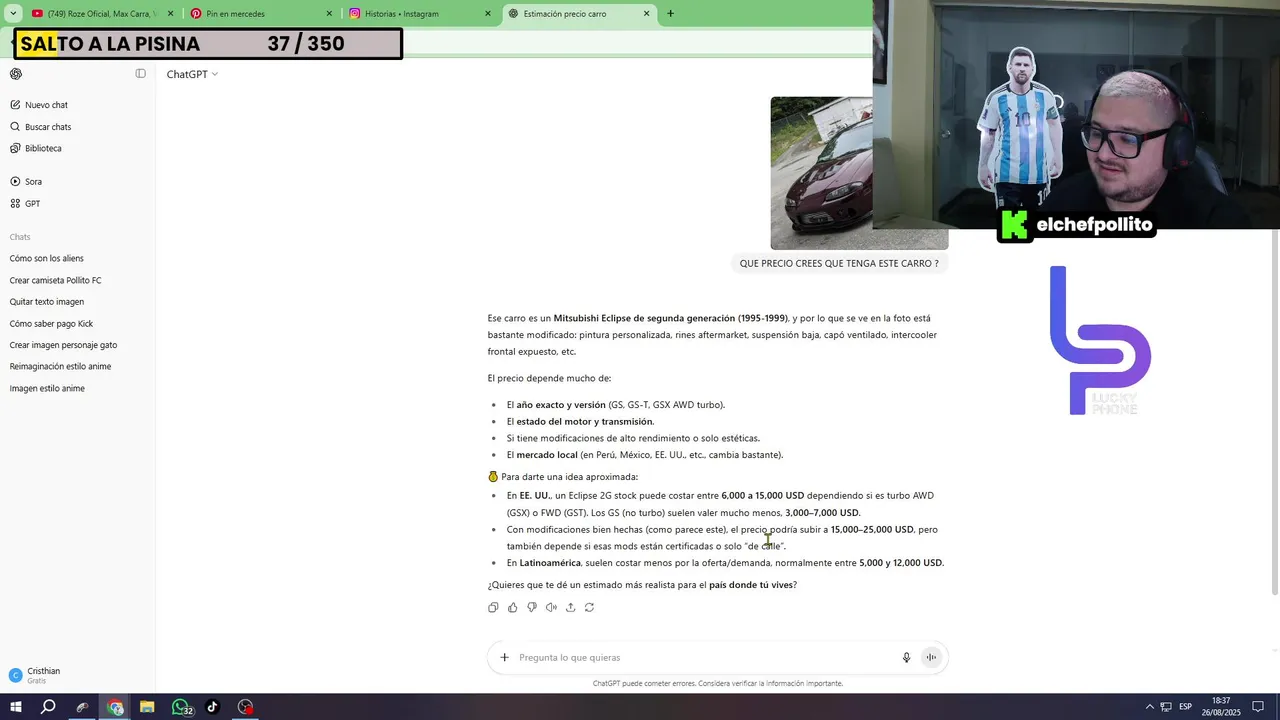
Task: Click the thumbs up icon under response
Action: 512,607
